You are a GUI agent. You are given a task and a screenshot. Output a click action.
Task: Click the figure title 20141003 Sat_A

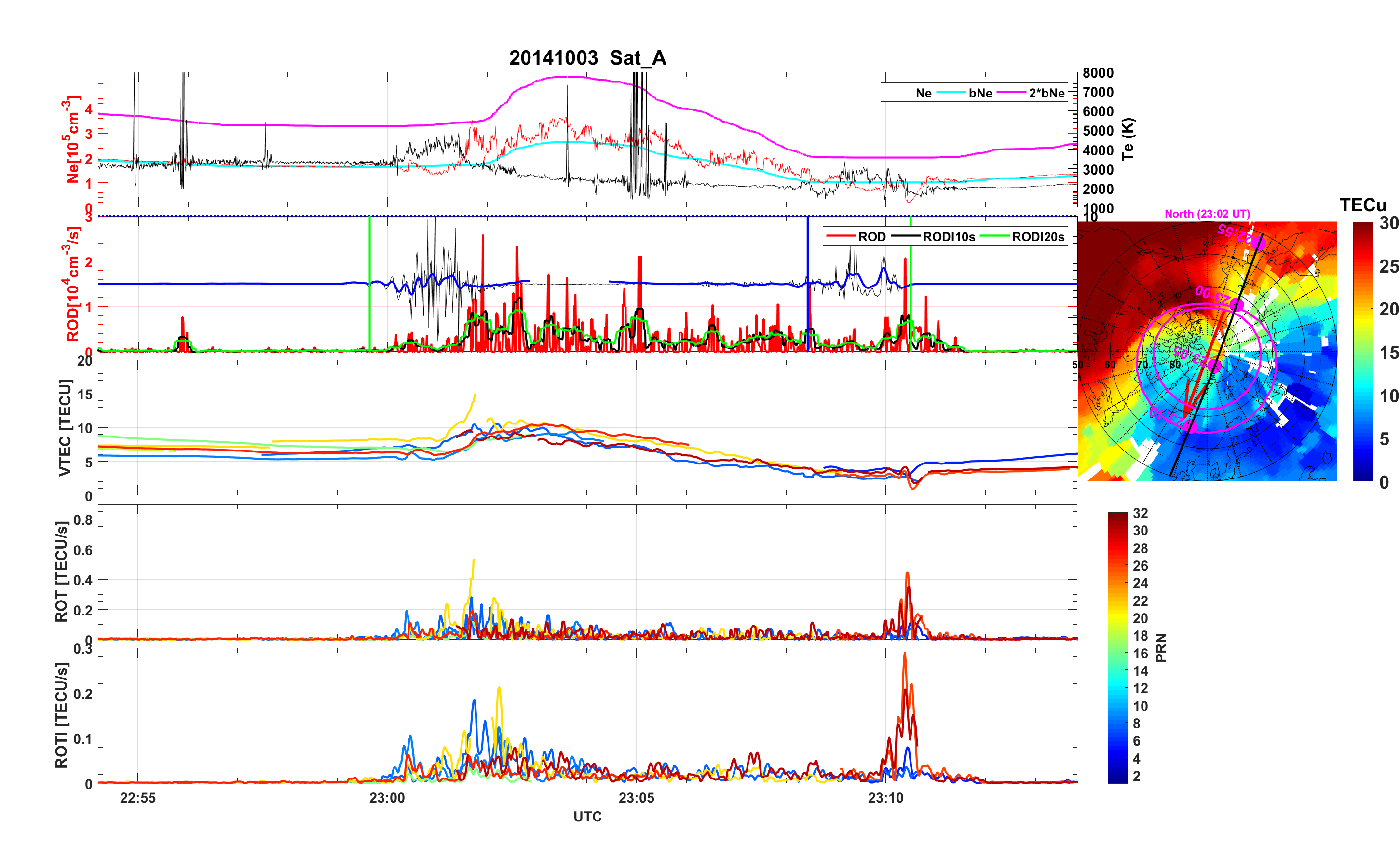(587, 58)
